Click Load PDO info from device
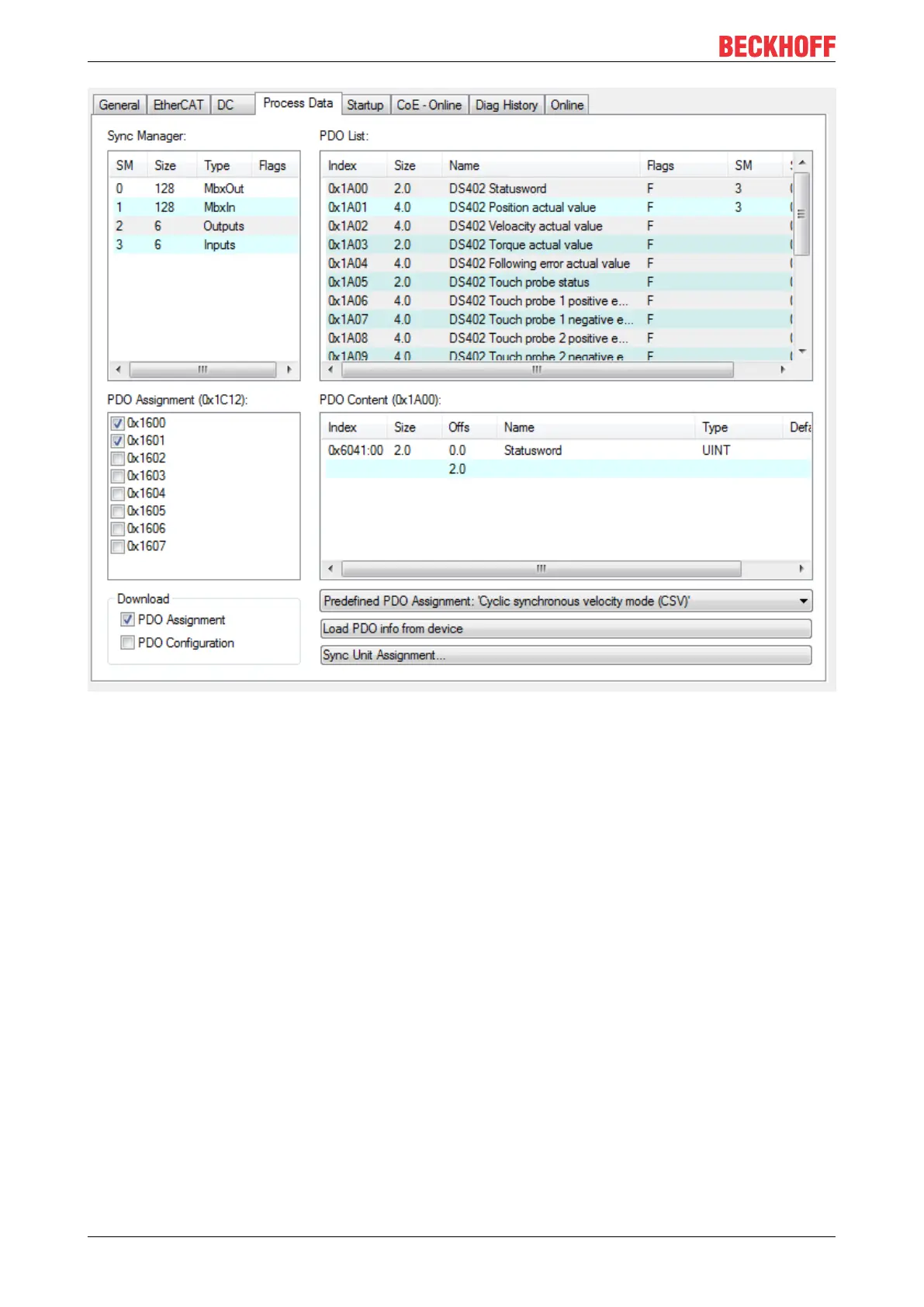The image size is (924, 1307). pos(566,629)
